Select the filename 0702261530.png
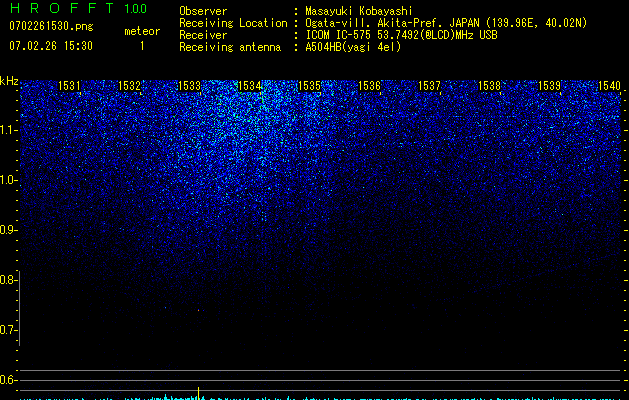The image size is (629, 400). tap(51, 27)
